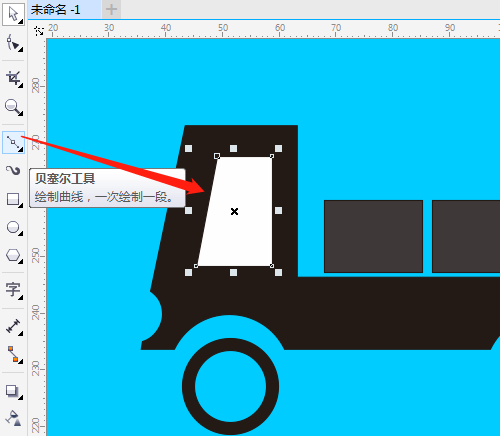Click the left dark gray cargo rectangle
The image size is (500, 436).
click(x=373, y=236)
